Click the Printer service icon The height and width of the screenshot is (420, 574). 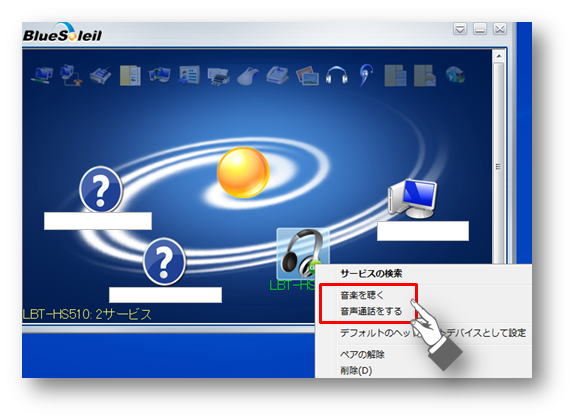point(219,76)
